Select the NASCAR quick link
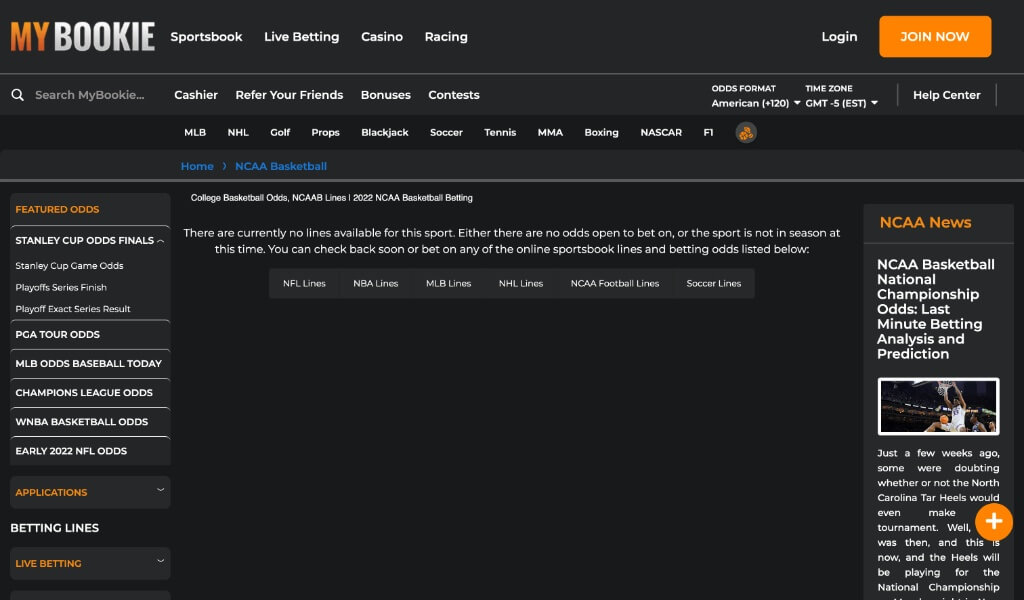1024x600 pixels. pos(661,133)
